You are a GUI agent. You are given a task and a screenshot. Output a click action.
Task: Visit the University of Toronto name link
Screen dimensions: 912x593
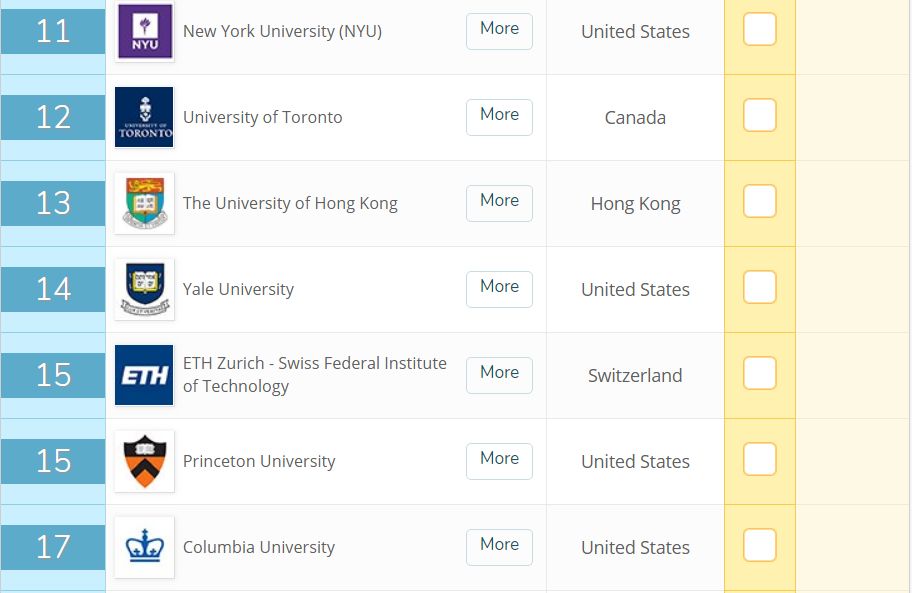262,117
